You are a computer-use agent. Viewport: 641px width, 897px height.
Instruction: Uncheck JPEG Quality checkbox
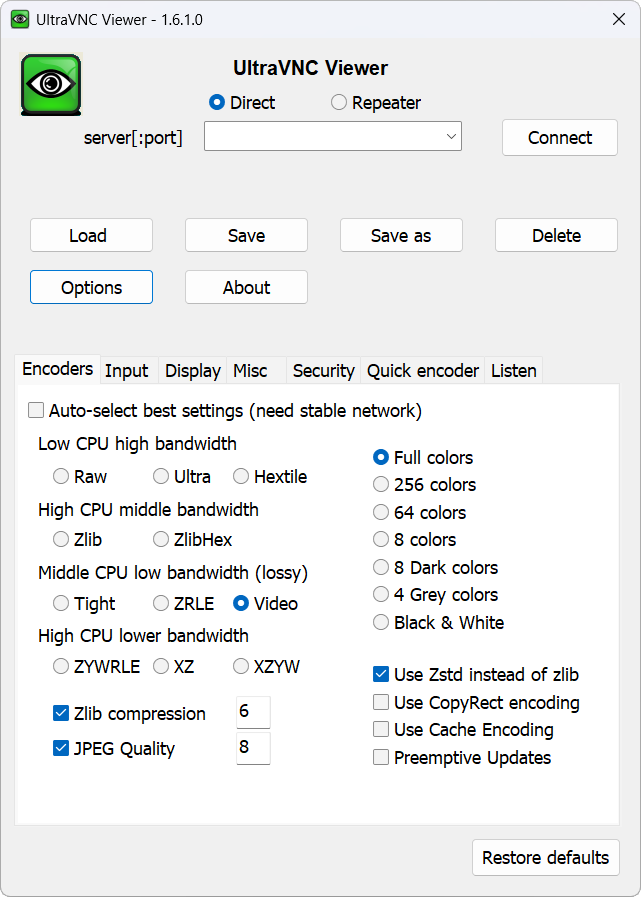61,748
